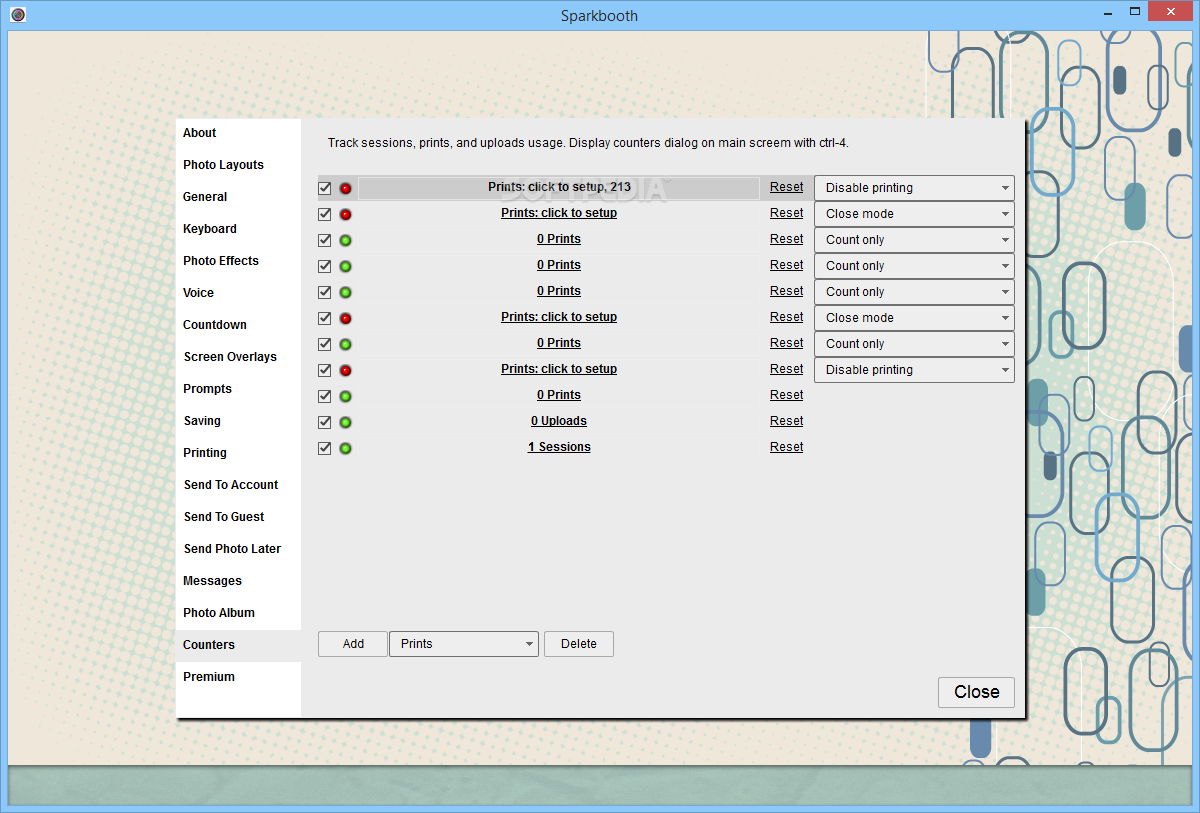Reset the 'Prints: click to setup, 213' counter
The image size is (1200, 813).
[x=786, y=187]
